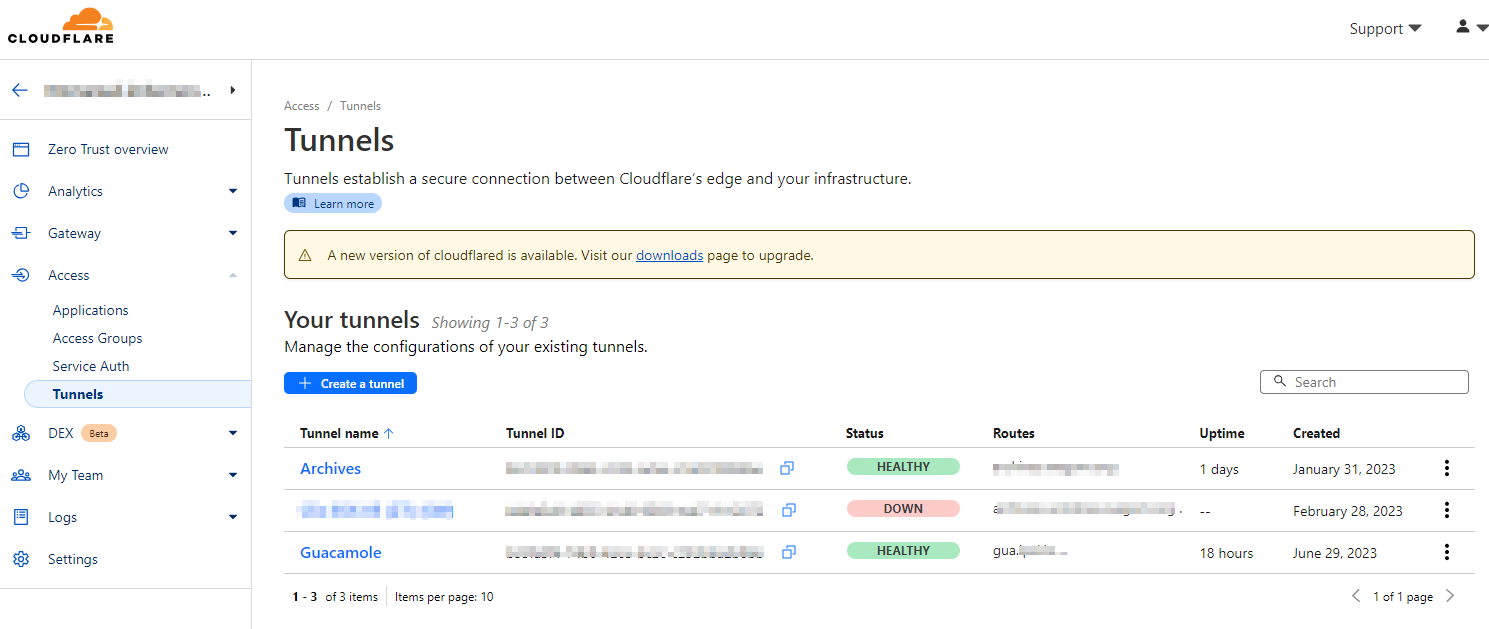Open the Support dropdown menu
The image size is (1489, 629).
1385,29
